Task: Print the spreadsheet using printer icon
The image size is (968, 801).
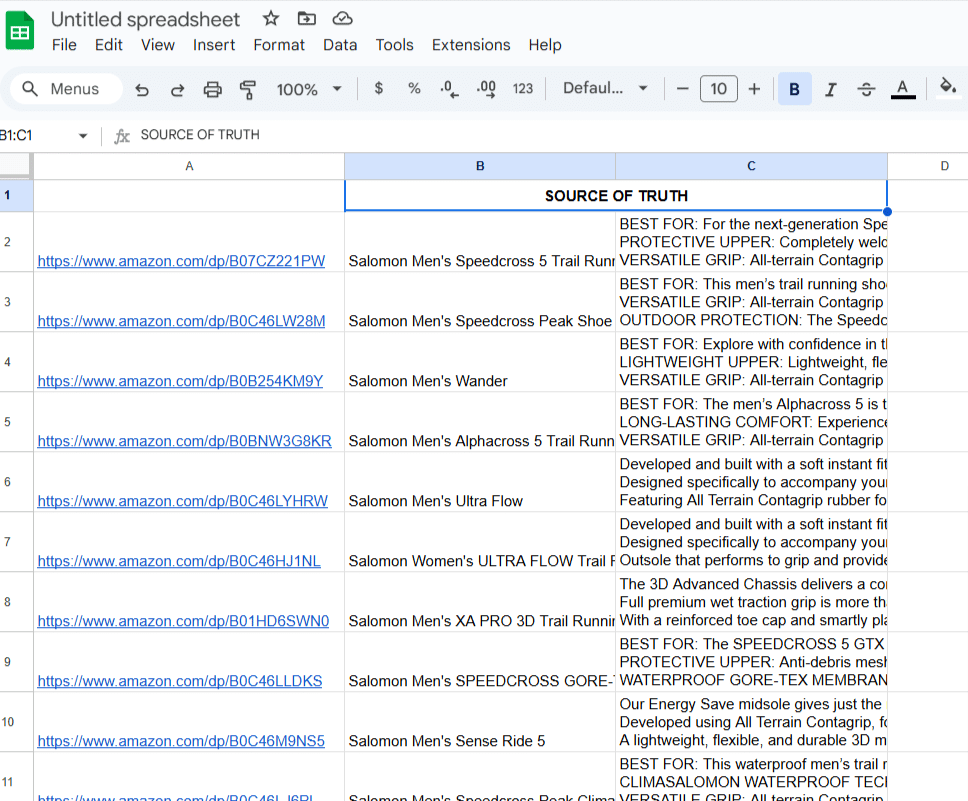Action: tap(212, 89)
